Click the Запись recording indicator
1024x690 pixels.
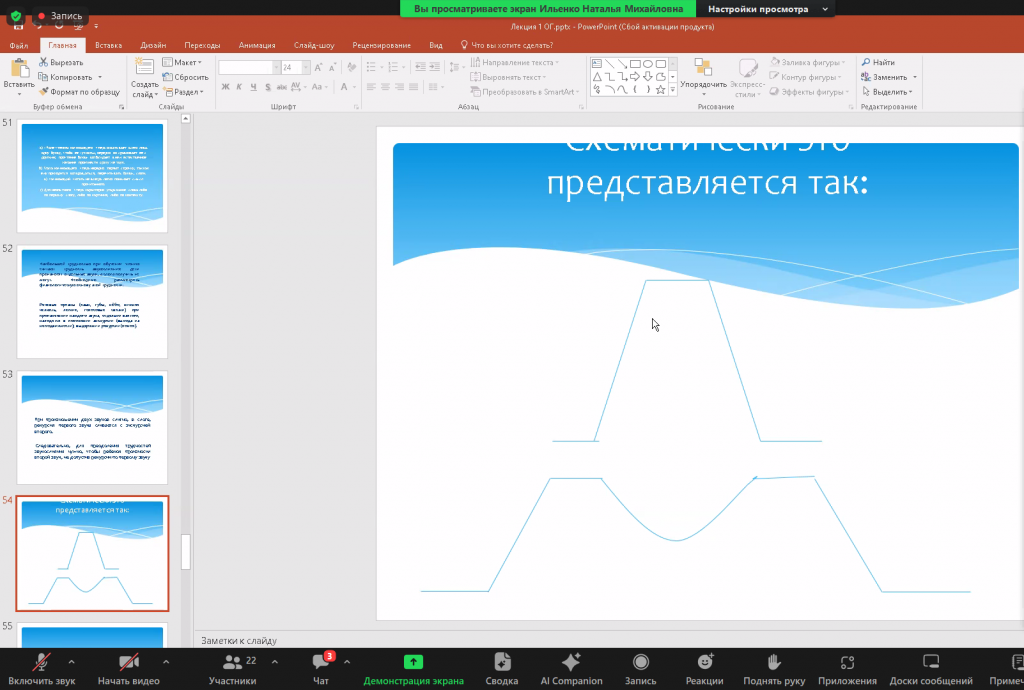[x=60, y=16]
